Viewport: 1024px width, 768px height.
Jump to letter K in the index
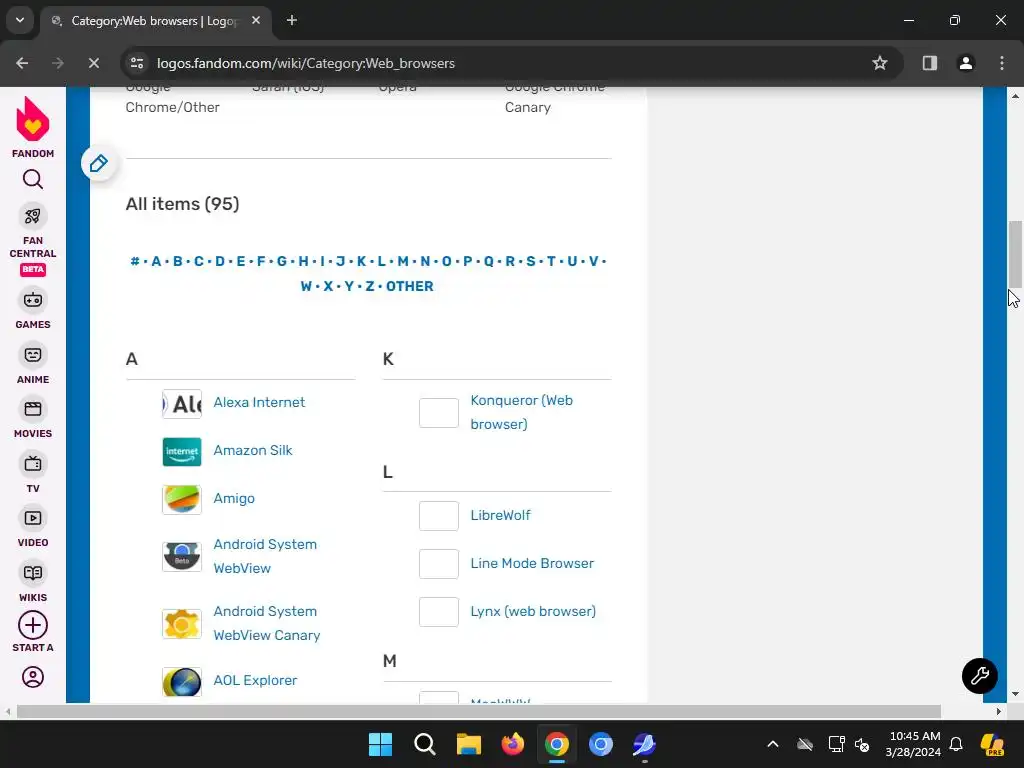[x=361, y=261]
